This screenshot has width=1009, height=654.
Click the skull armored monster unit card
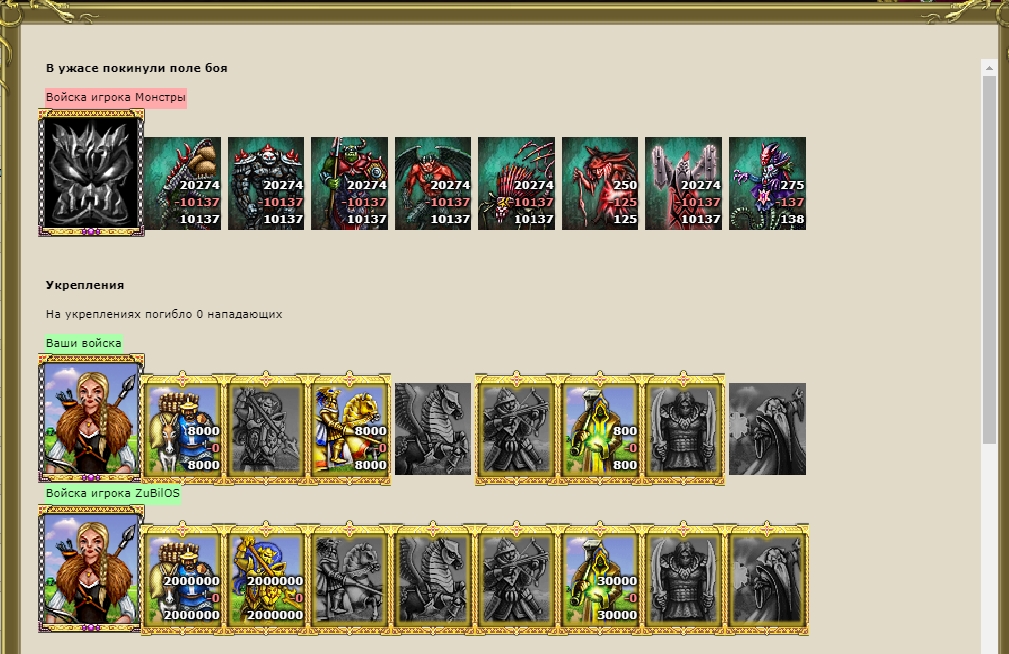tap(266, 183)
